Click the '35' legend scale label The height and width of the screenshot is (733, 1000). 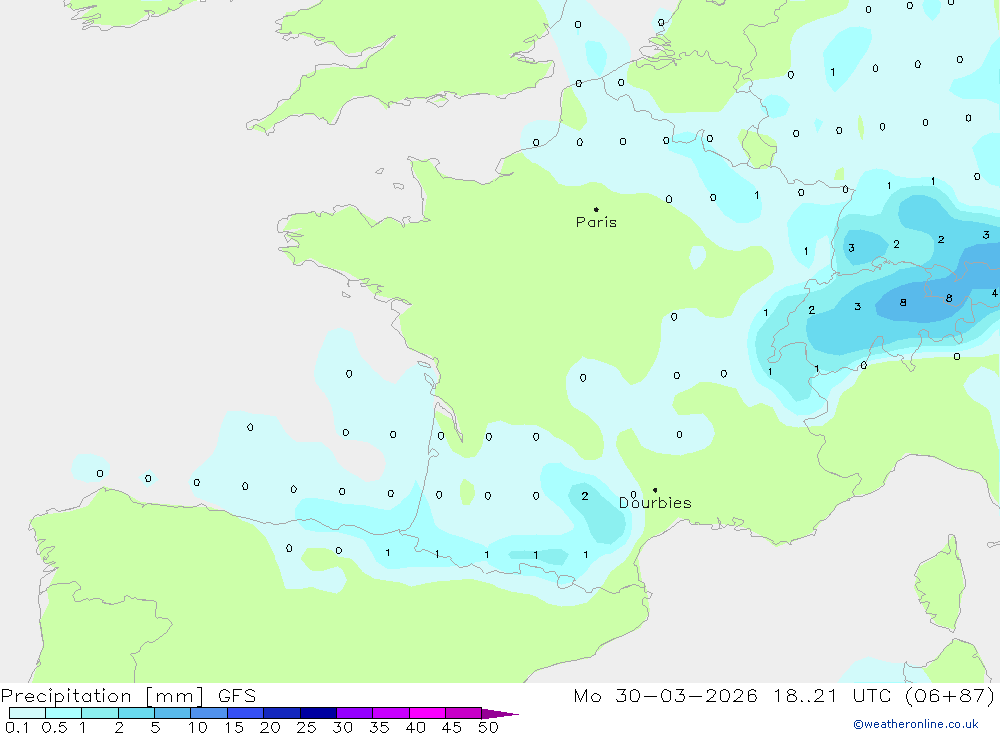(379, 727)
